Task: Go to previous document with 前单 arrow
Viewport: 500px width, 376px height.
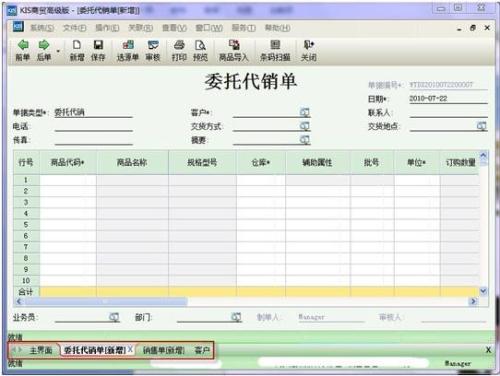Action: (23, 50)
